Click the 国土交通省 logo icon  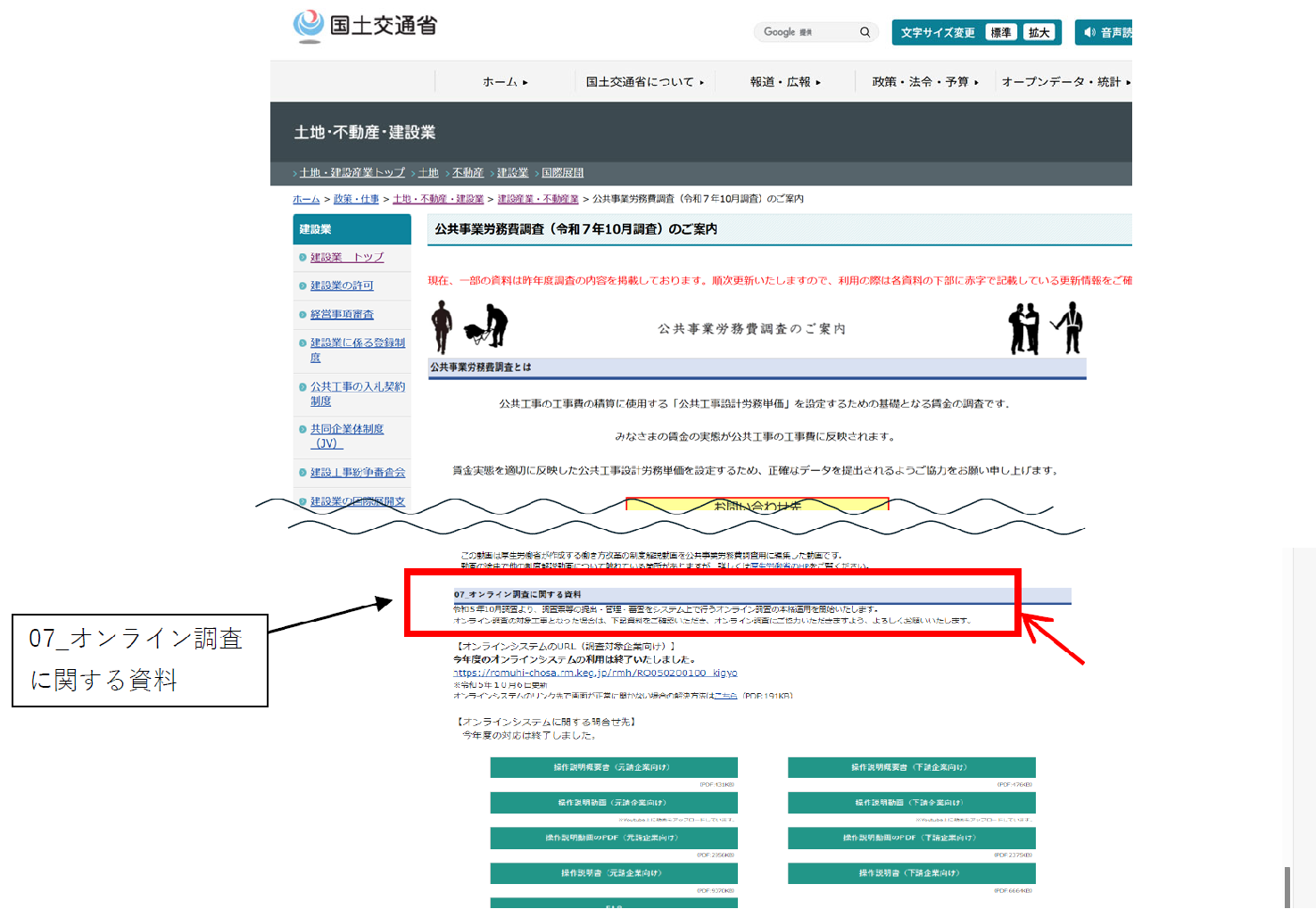[309, 26]
